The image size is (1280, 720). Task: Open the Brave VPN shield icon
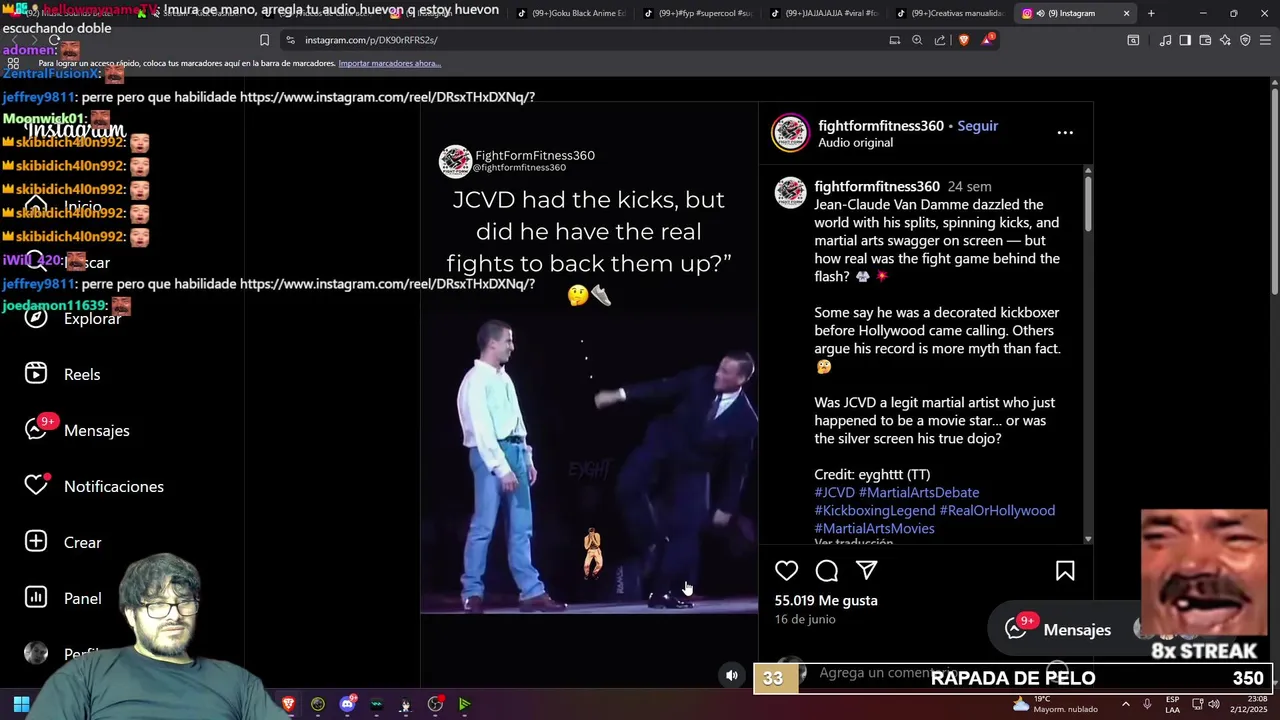[1245, 40]
